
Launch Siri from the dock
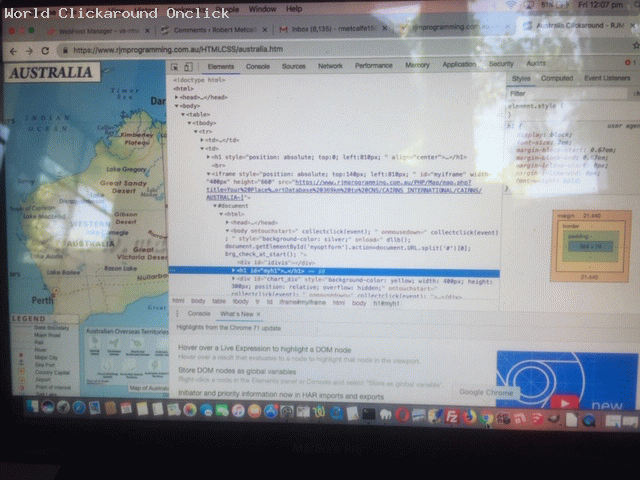click(x=48, y=407)
